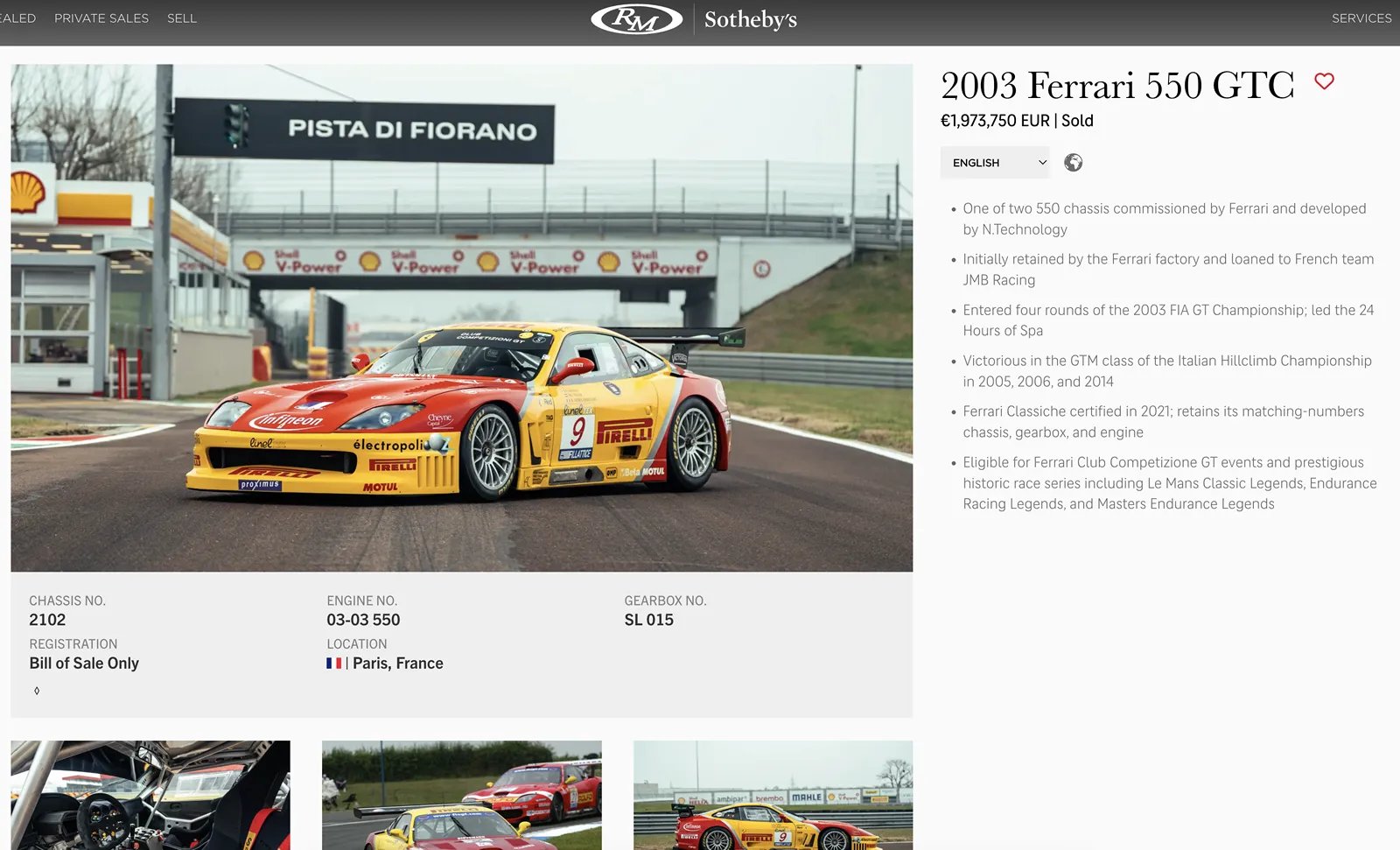The width and height of the screenshot is (1400, 850).
Task: Click the 2003 Ferrari 550 GTC title
Action: [x=1116, y=86]
